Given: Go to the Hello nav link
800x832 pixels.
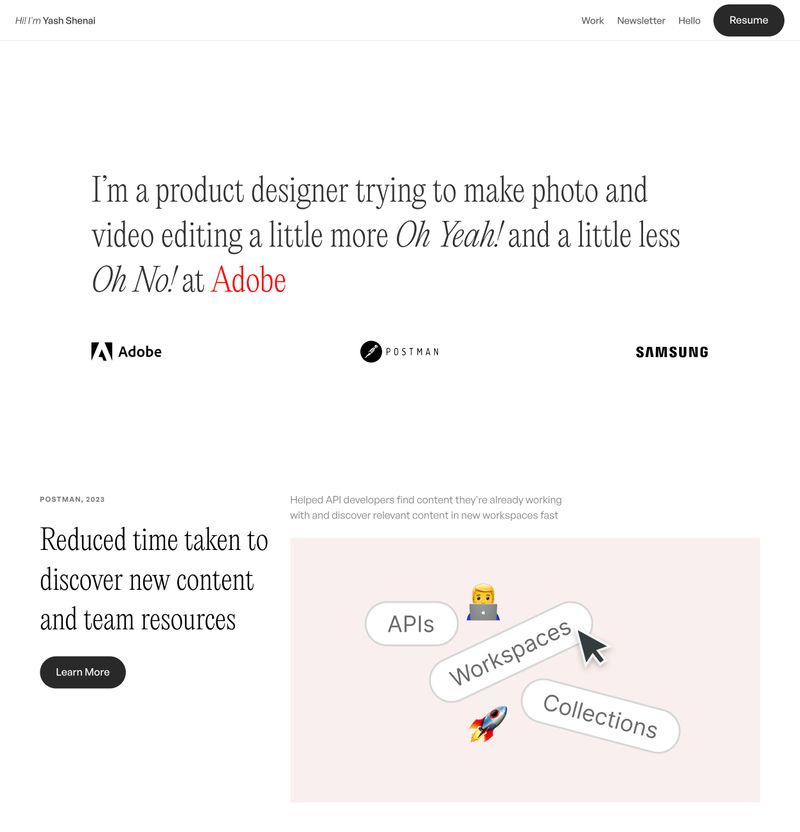Looking at the screenshot, I should click(x=689, y=21).
